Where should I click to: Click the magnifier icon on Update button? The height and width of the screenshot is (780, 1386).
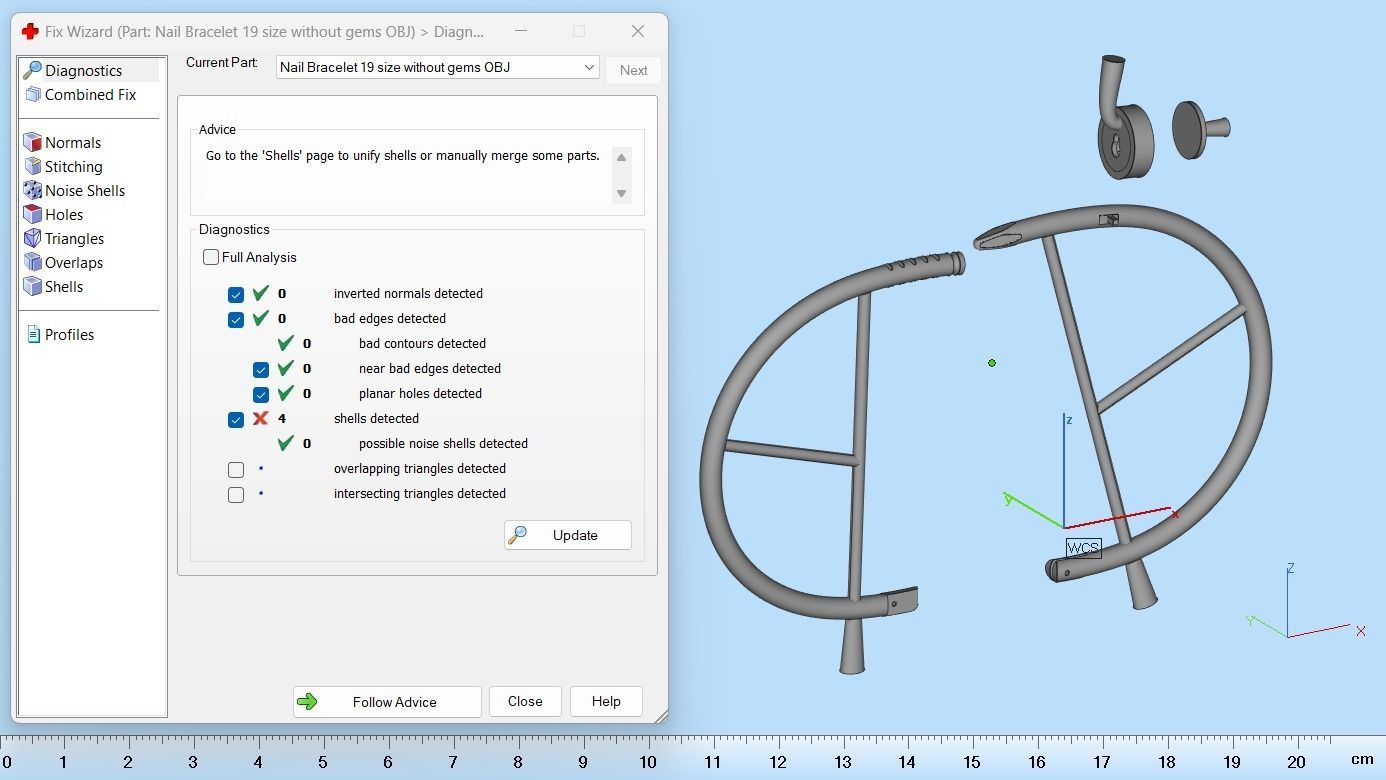(x=517, y=535)
